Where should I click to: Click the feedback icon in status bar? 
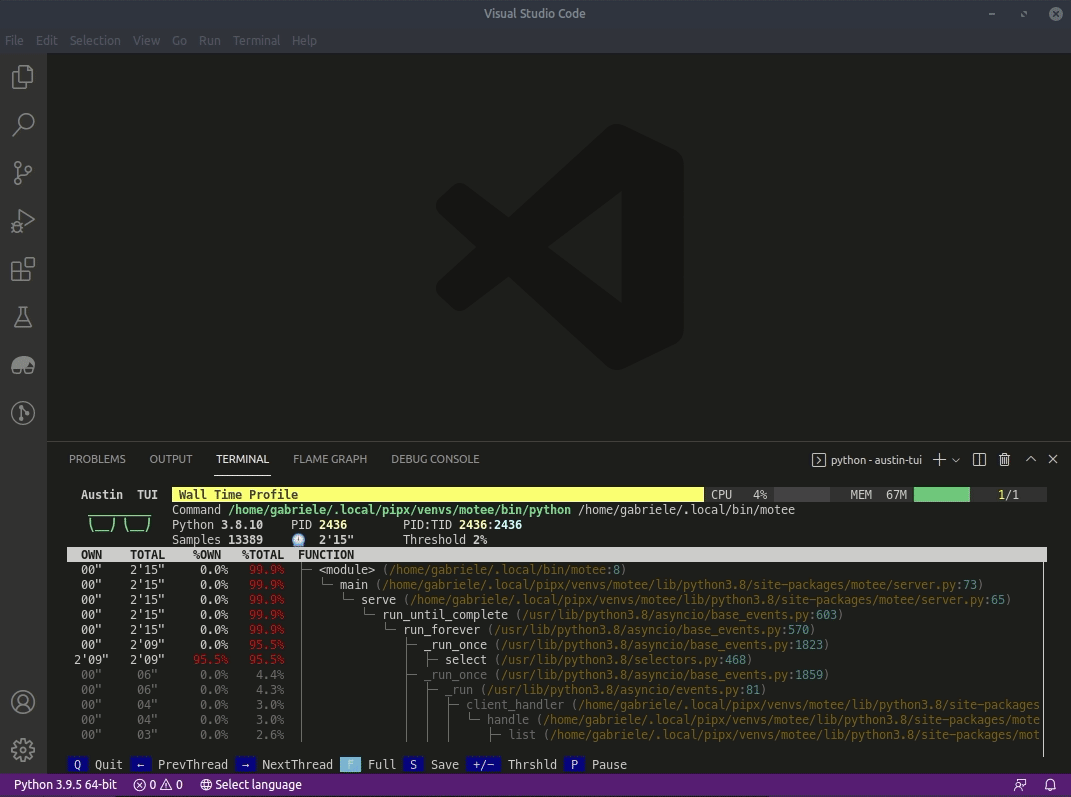[1020, 785]
